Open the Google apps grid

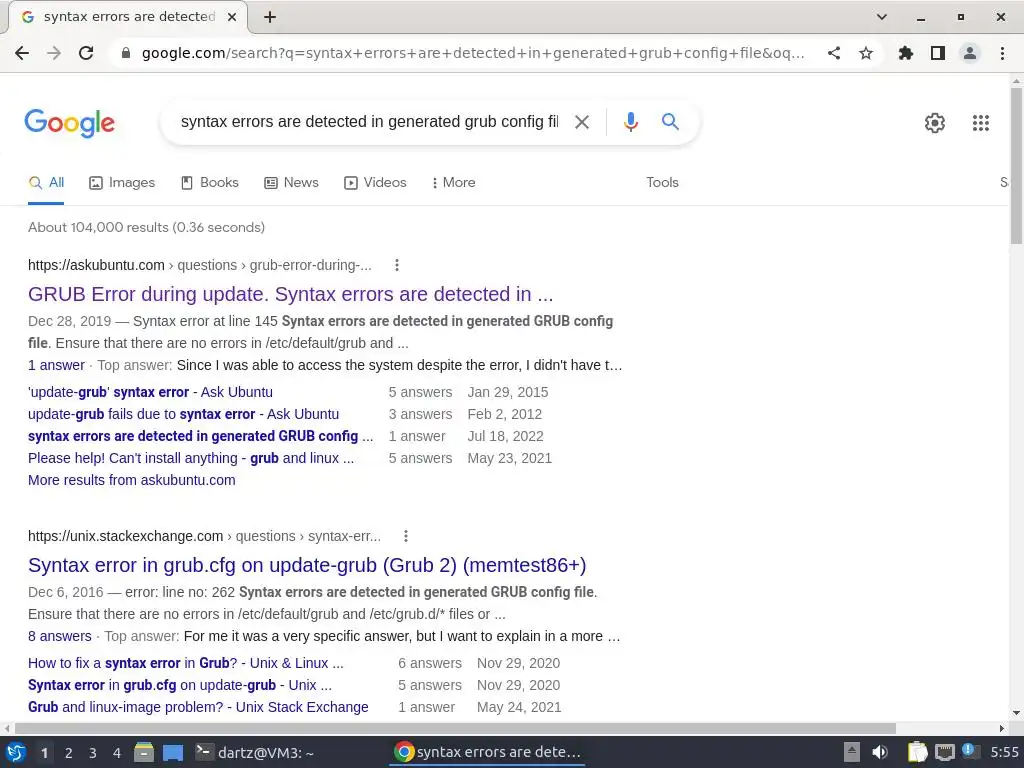[x=980, y=123]
